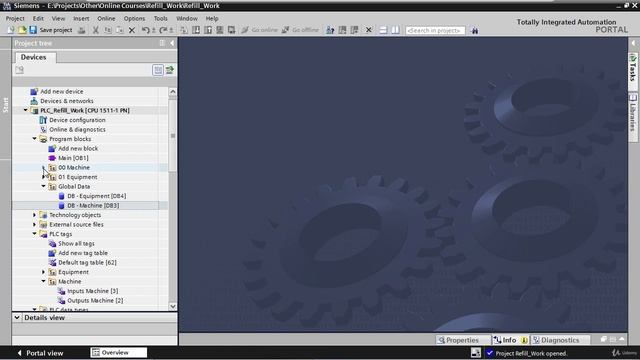Viewport: 640px width, 360px height.
Task: Open the Properties inspector tab
Action: point(462,340)
